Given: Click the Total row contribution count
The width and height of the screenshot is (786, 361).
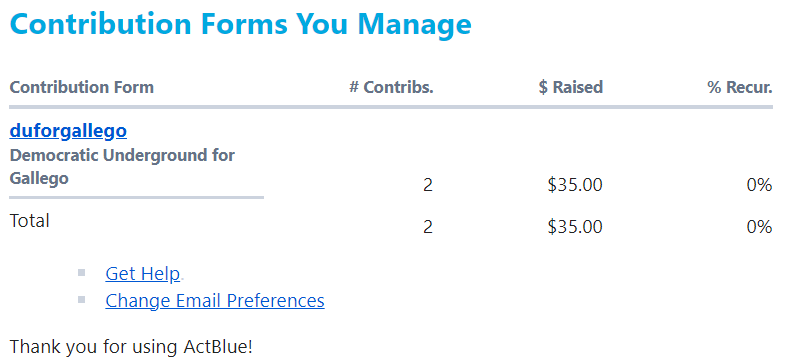Looking at the screenshot, I should coord(428,227).
